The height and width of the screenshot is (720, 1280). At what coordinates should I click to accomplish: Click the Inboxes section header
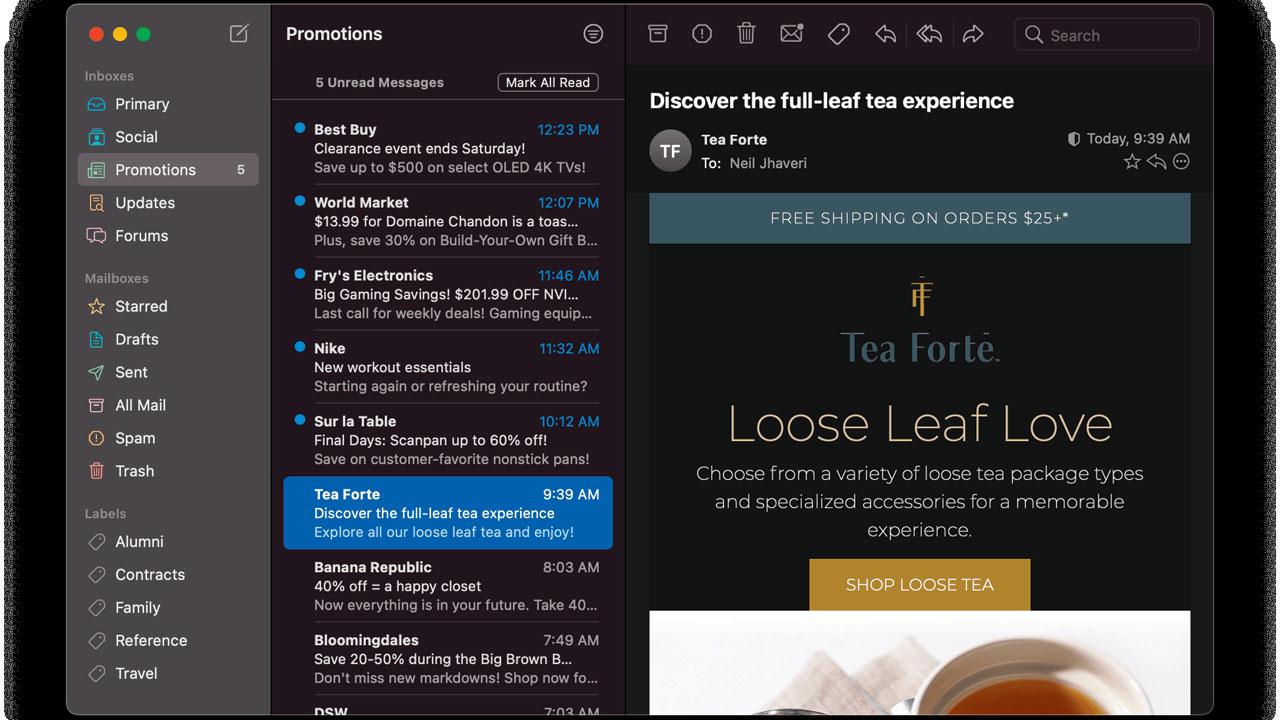tap(109, 76)
